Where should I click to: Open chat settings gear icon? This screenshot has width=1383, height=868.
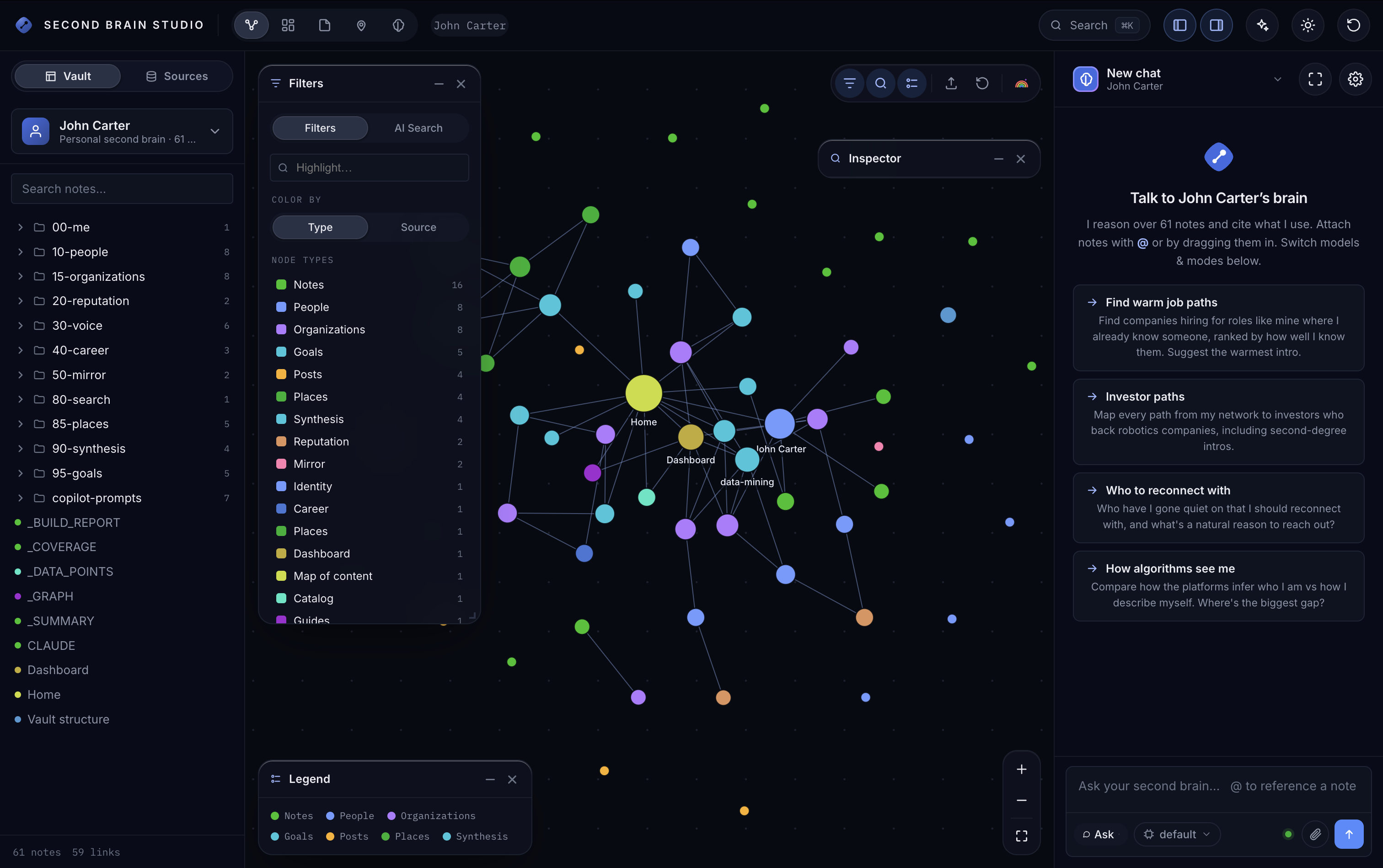tap(1356, 79)
